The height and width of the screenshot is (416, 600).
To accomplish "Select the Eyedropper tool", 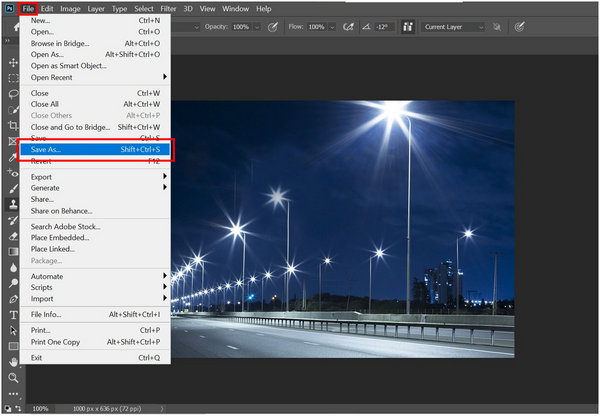I will point(13,157).
